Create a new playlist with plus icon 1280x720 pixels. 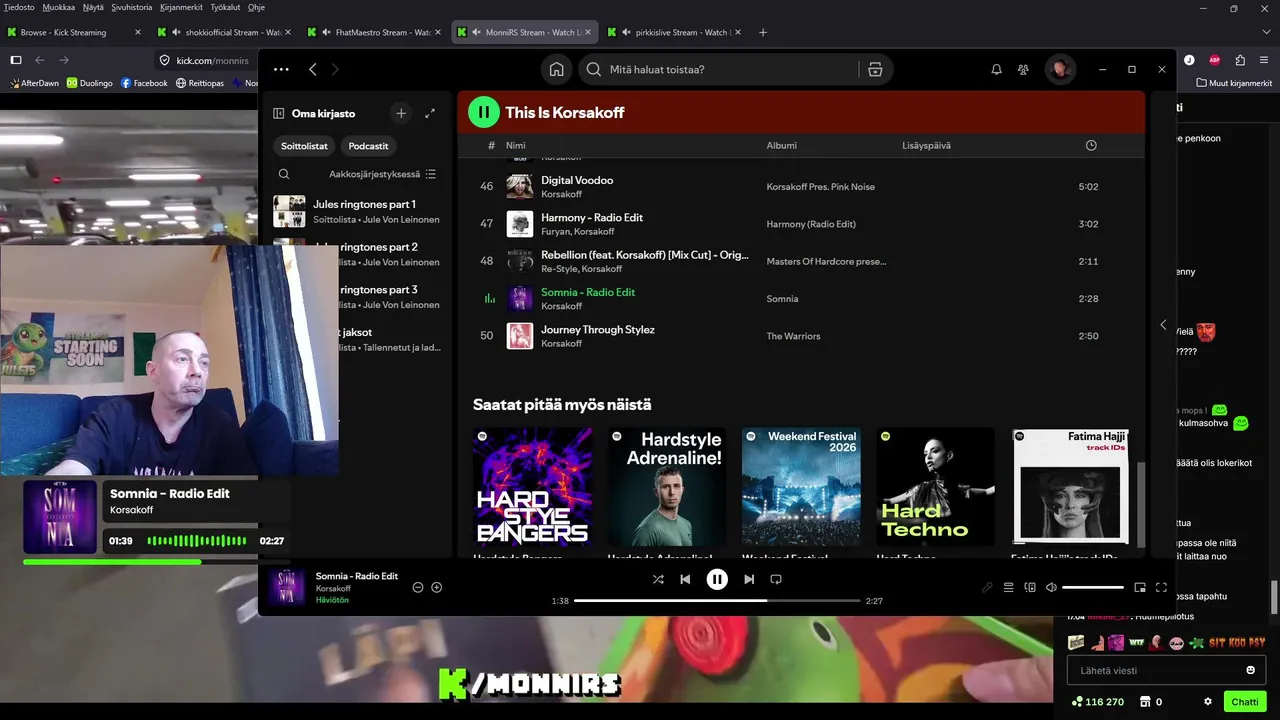(x=401, y=113)
